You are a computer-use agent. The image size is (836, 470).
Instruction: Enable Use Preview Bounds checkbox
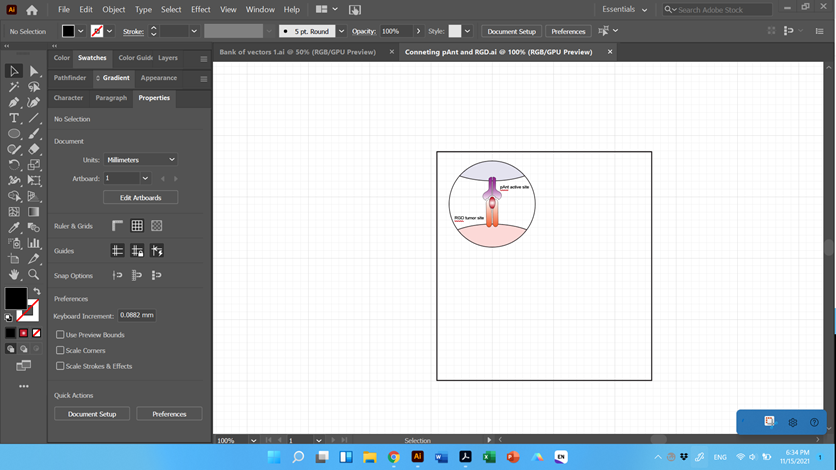click(60, 335)
